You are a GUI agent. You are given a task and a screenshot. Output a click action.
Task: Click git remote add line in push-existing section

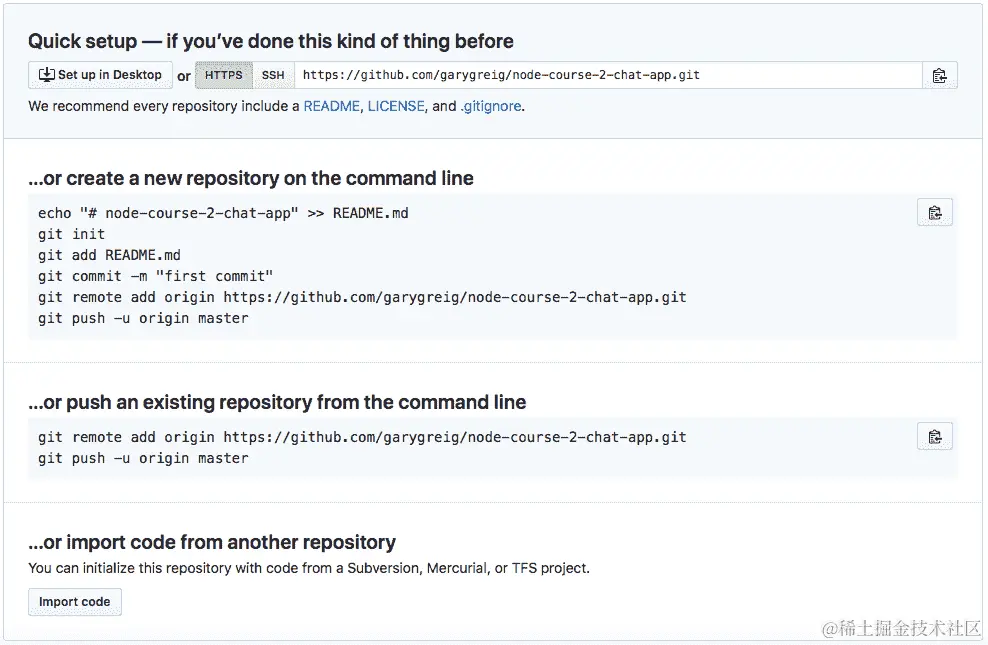[362, 437]
